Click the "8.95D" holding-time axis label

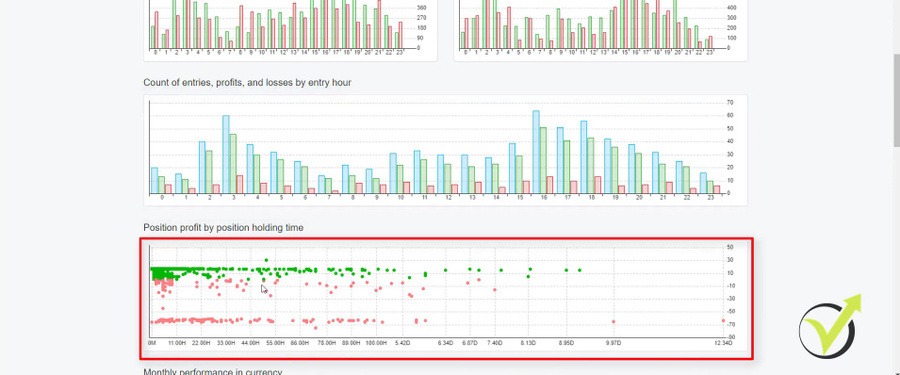(x=566, y=343)
